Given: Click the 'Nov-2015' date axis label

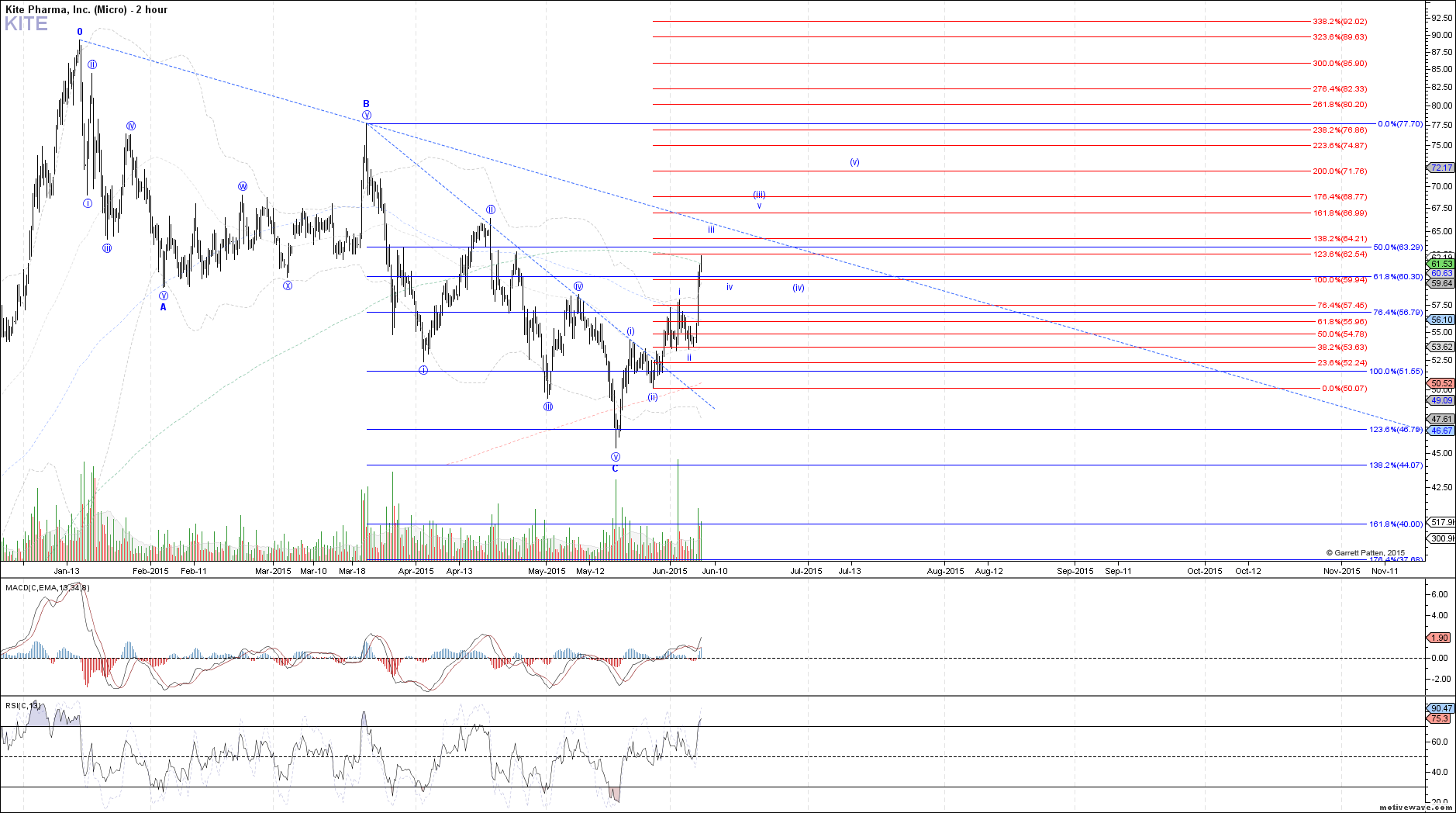Looking at the screenshot, I should (x=1342, y=572).
